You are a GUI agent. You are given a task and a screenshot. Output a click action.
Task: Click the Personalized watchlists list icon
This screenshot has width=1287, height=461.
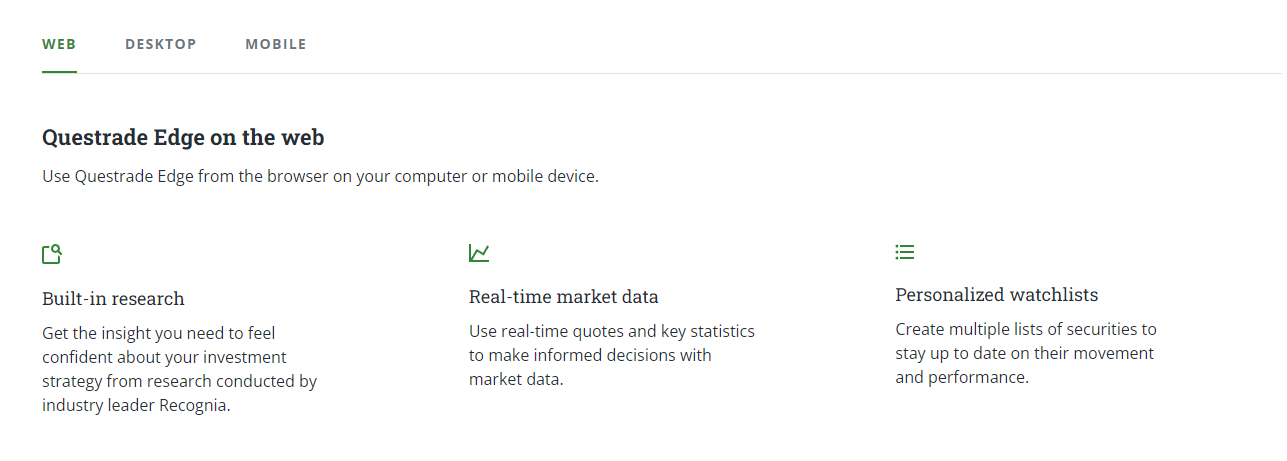[x=905, y=252]
